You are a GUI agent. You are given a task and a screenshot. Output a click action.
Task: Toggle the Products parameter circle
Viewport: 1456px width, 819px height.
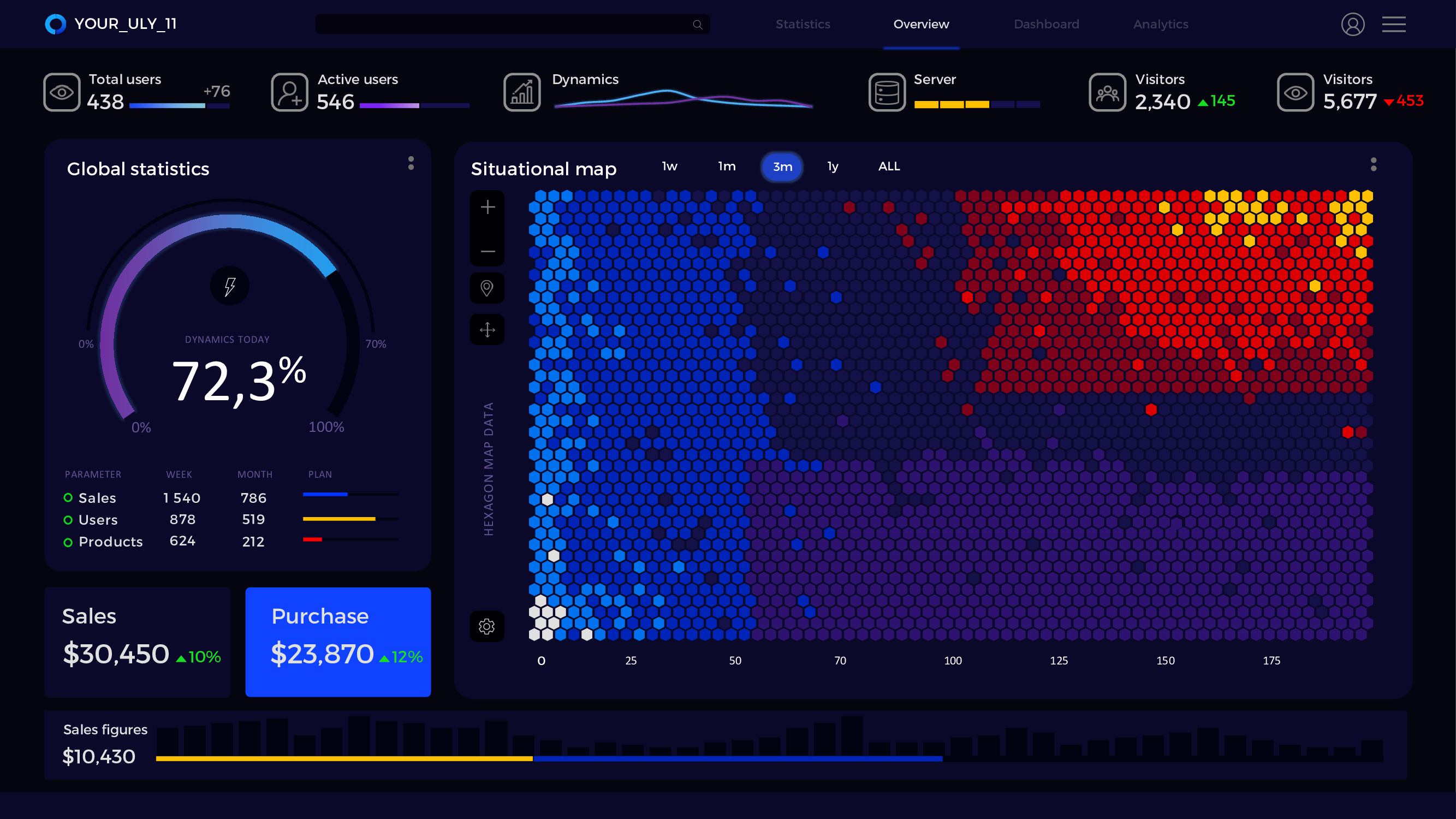(x=68, y=543)
